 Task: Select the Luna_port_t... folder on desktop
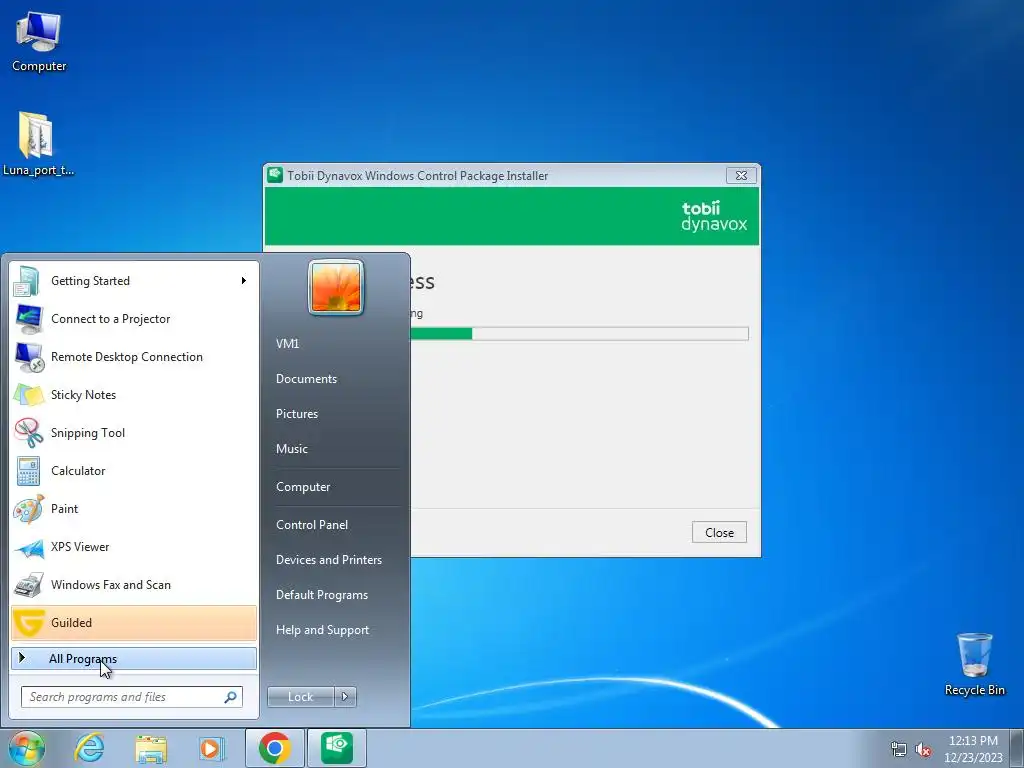click(39, 144)
